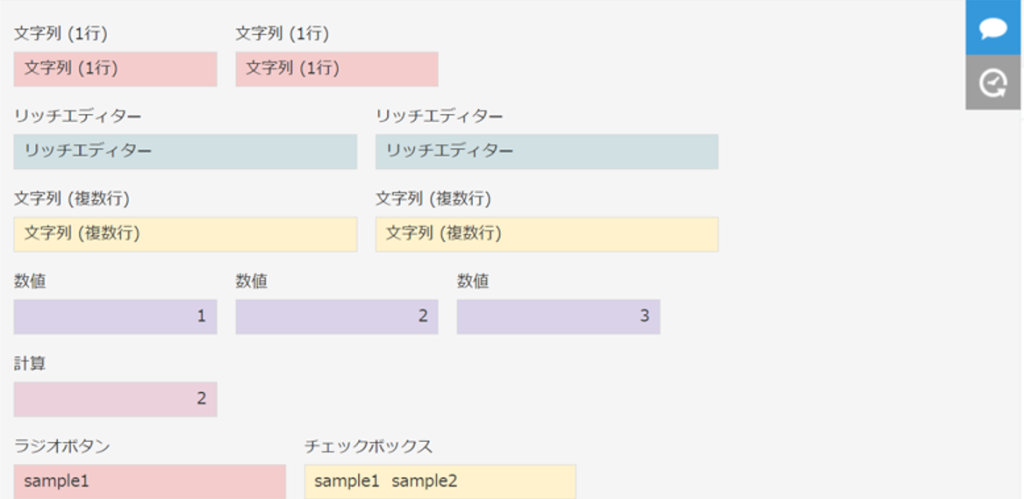Select the right リッチエディター blue field
This screenshot has width=1024, height=499.
tap(547, 152)
